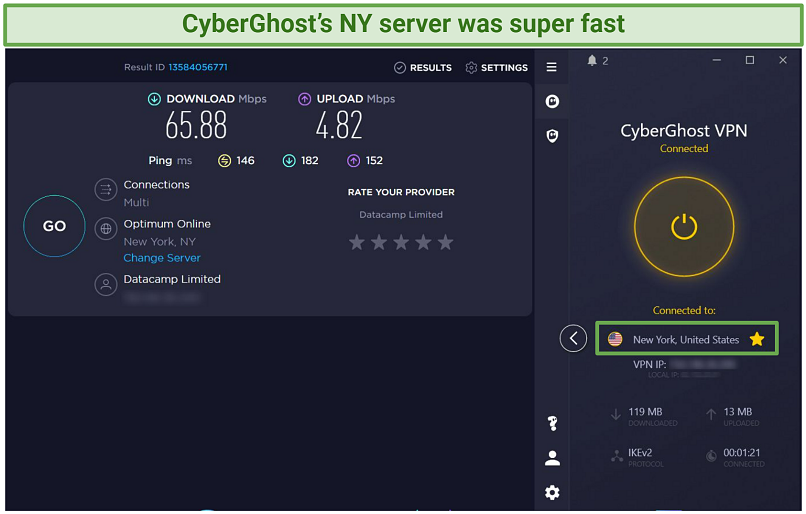Viewport: 806px width, 514px height.
Task: Click the upload arrow icon by UPLOAD
Action: (304, 99)
